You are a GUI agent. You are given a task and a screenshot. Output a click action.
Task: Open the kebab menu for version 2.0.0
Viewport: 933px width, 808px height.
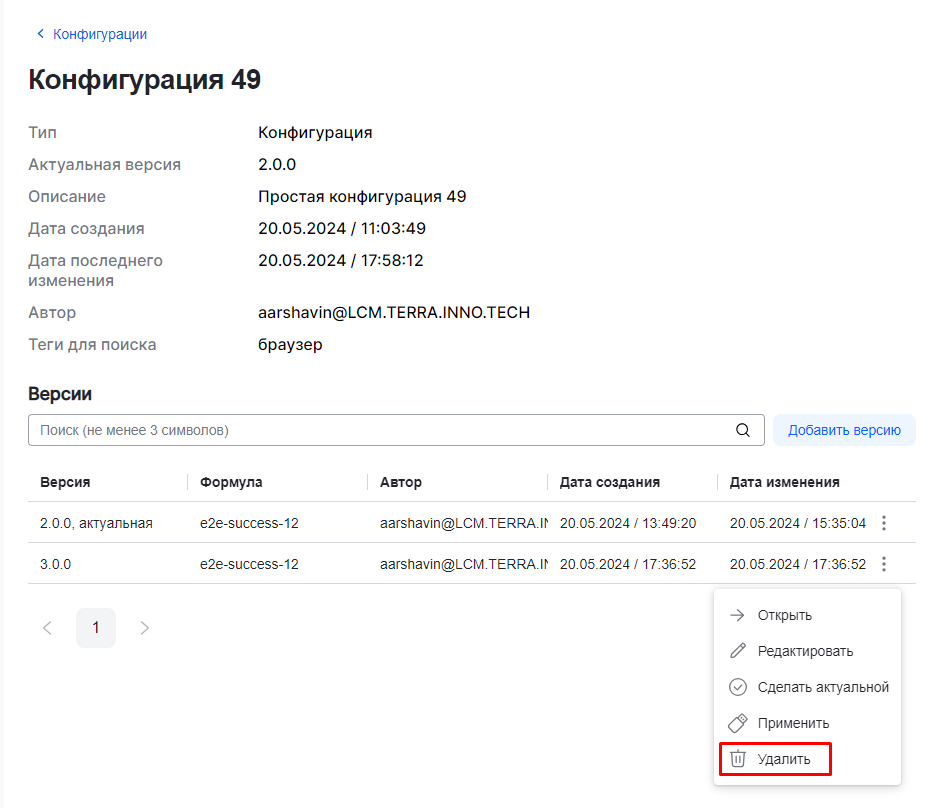click(x=884, y=523)
